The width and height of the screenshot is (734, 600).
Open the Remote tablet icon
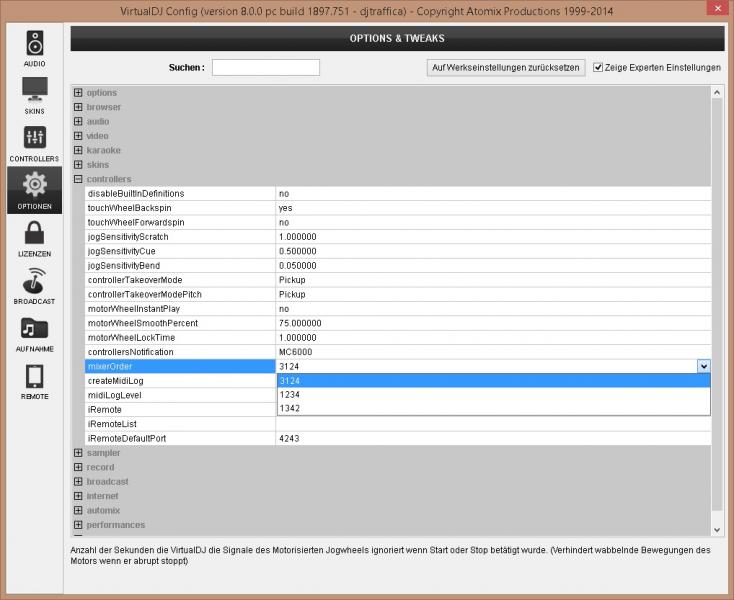[35, 376]
